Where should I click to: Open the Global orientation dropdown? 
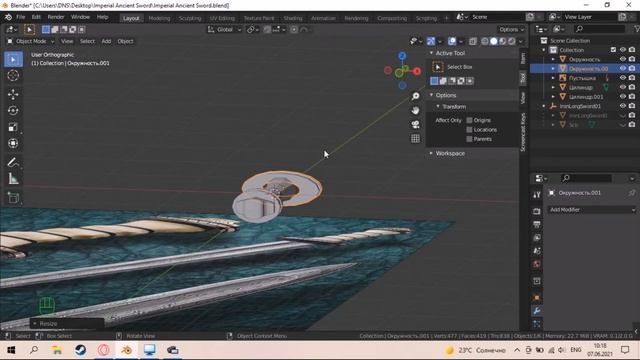[x=224, y=29]
